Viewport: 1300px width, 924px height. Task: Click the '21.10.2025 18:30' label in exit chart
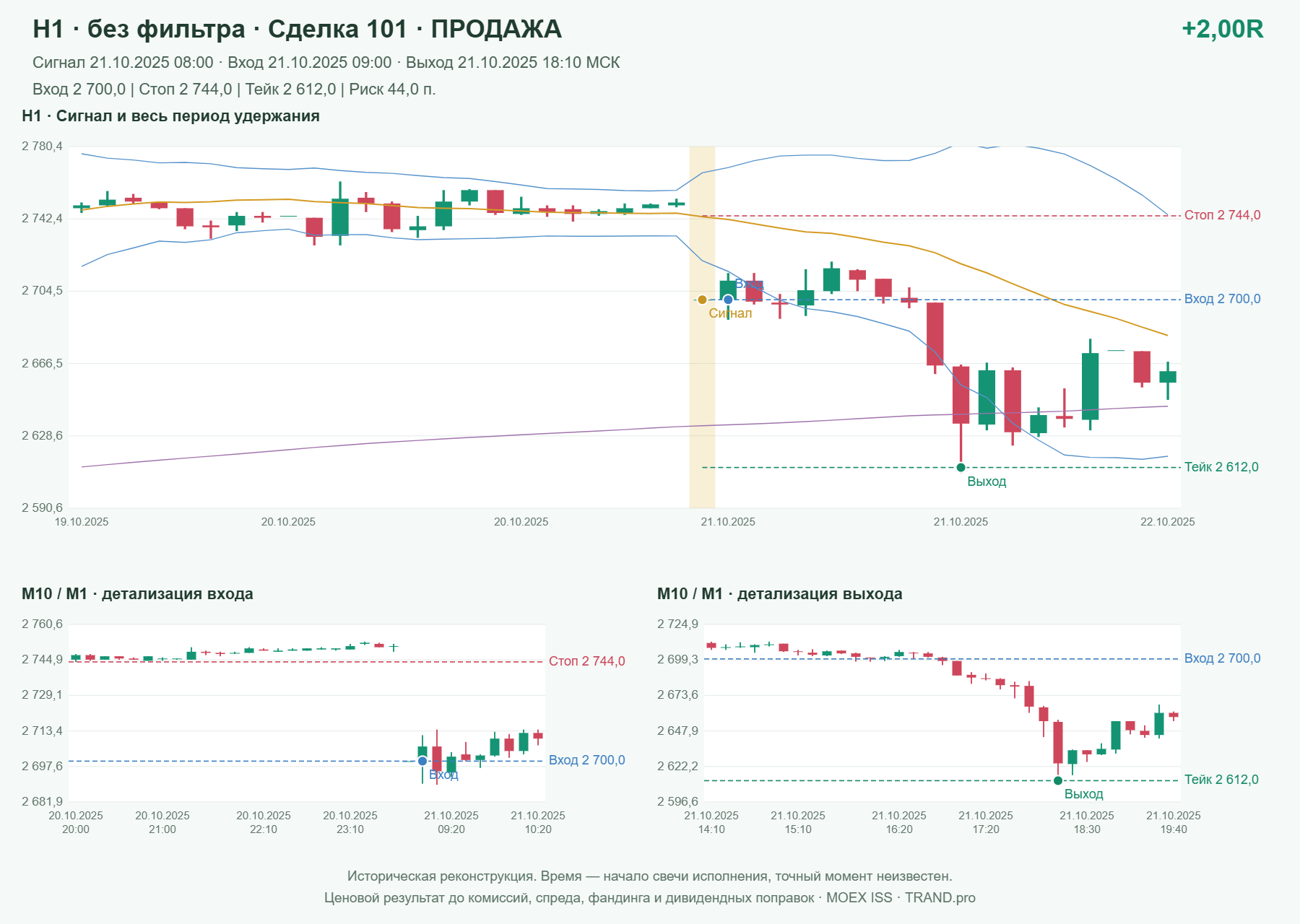[1087, 822]
